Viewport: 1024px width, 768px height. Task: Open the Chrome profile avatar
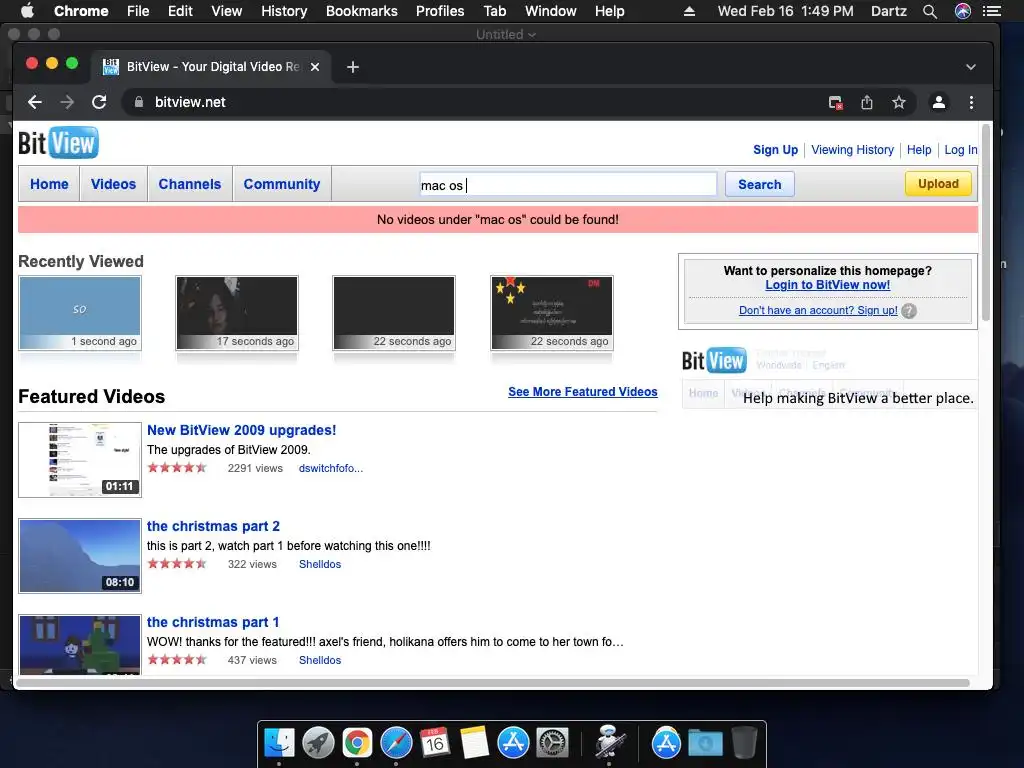(938, 103)
